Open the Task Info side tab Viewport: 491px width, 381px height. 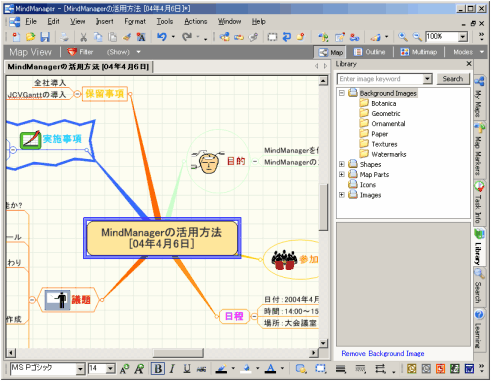(x=479, y=203)
